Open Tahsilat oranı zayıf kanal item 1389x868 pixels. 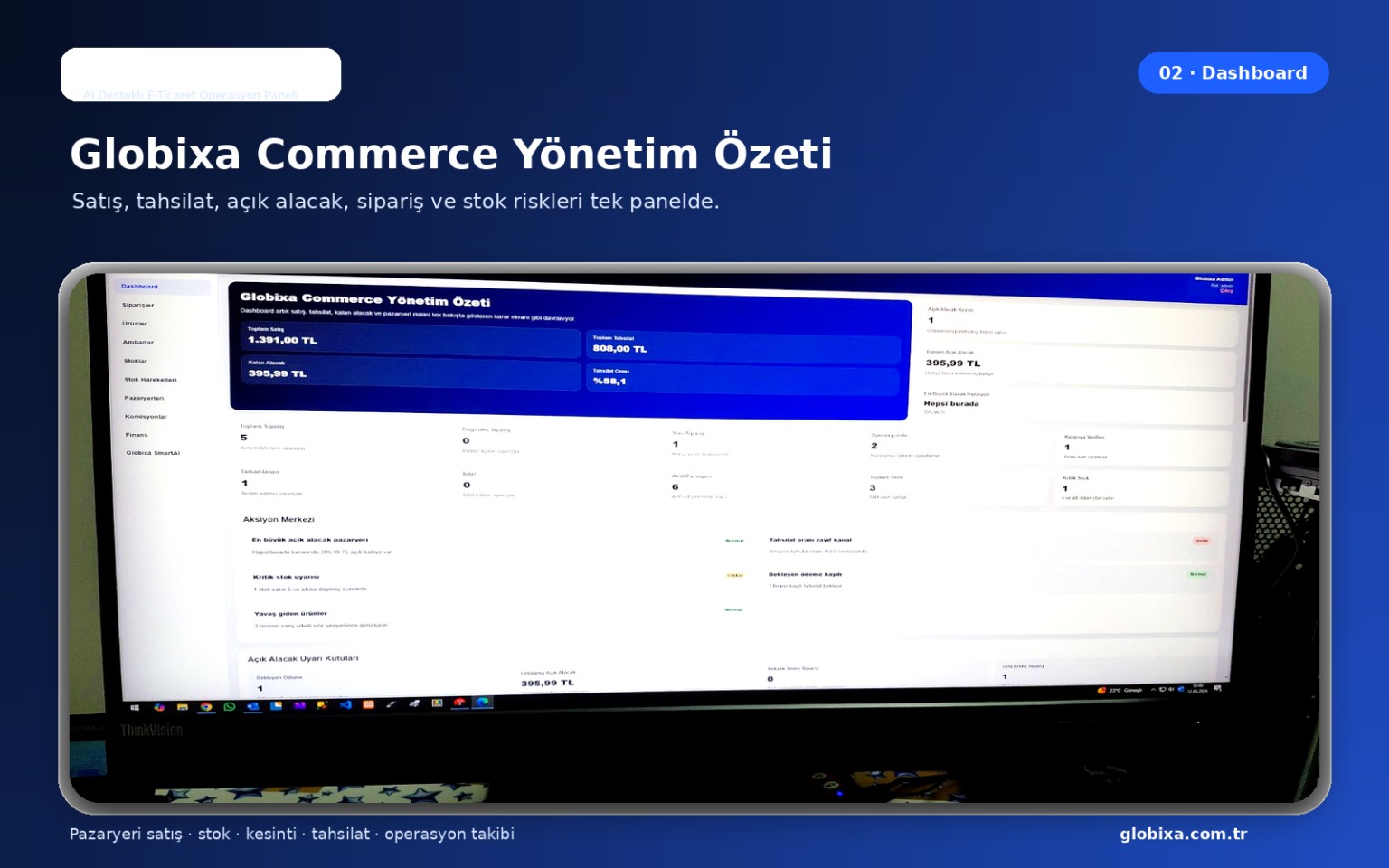pos(988,545)
